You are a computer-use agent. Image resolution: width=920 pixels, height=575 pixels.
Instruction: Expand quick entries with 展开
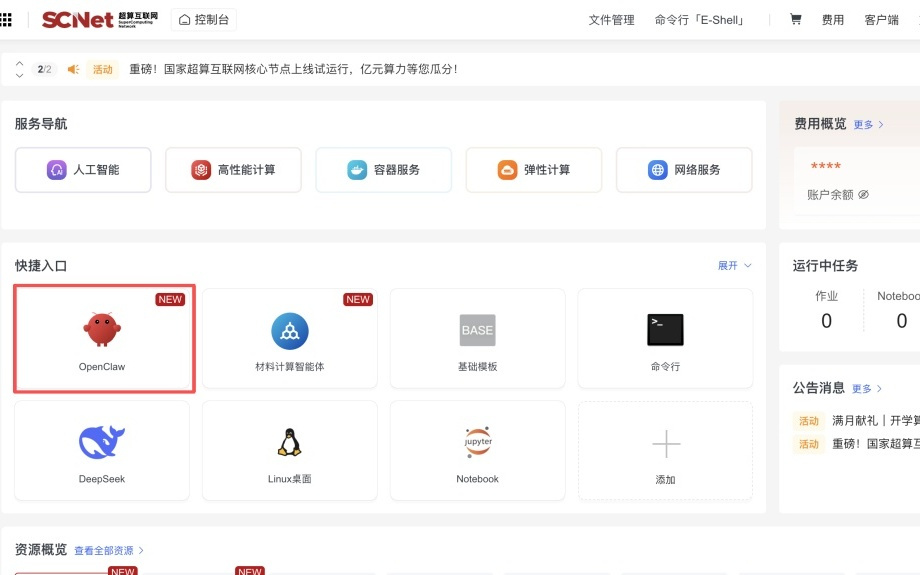pos(734,266)
